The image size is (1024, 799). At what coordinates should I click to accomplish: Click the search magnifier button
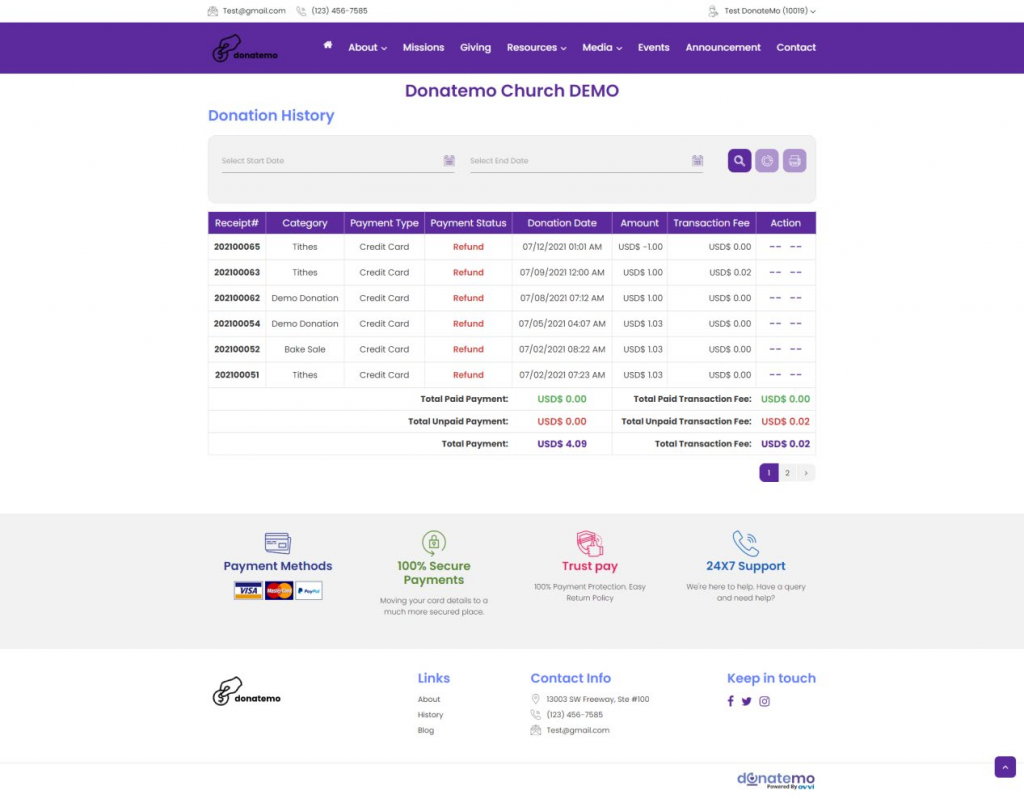[x=739, y=160]
